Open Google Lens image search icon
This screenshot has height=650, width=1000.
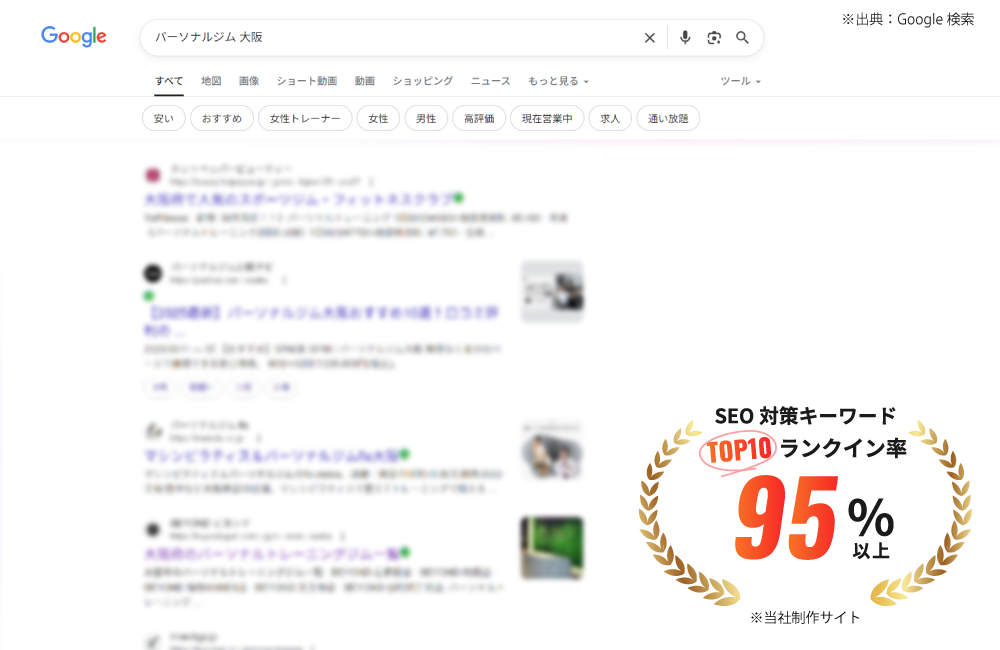click(714, 38)
